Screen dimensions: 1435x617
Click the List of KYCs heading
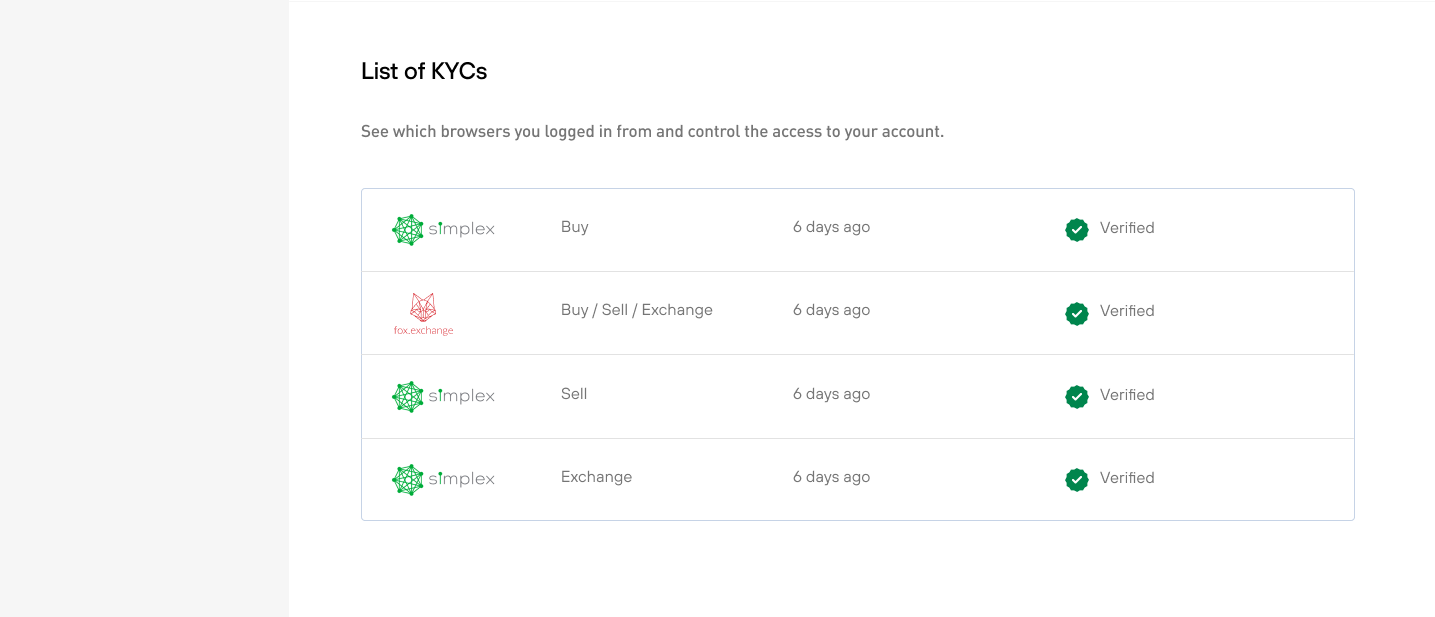[x=423, y=71]
